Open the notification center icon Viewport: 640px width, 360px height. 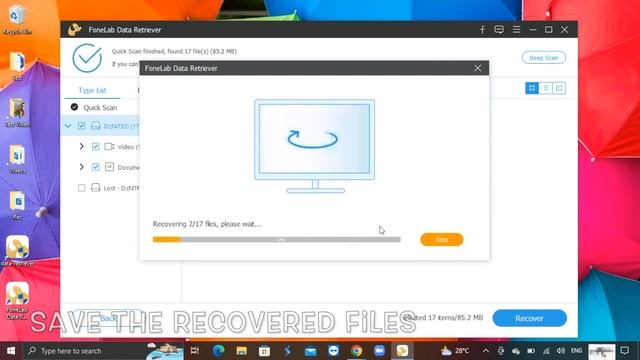tap(624, 351)
